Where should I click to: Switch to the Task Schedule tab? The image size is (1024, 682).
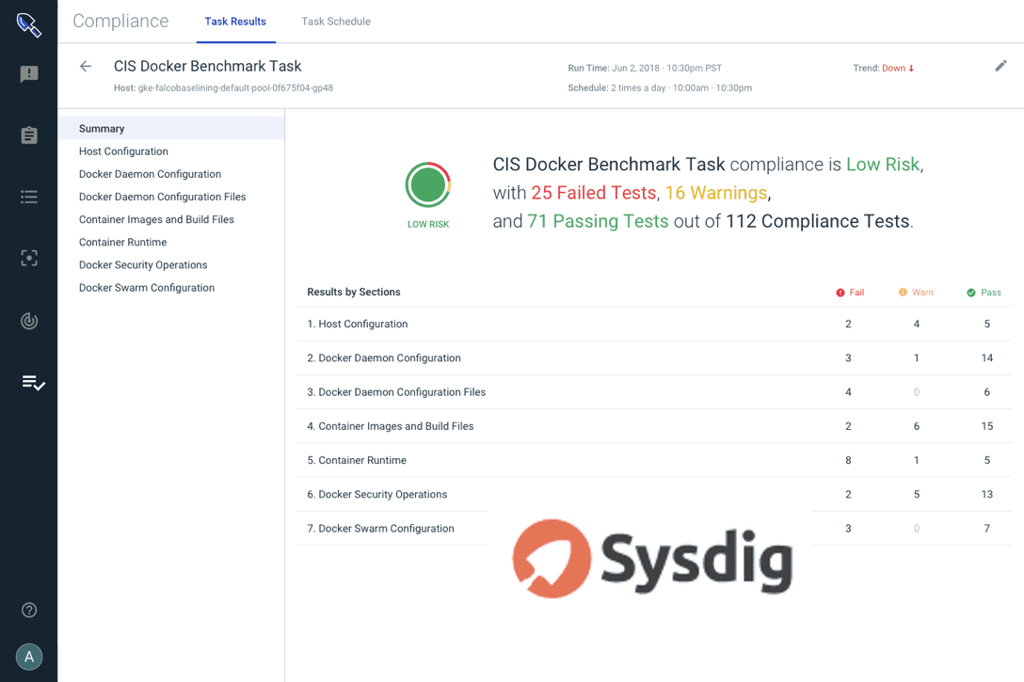click(336, 22)
